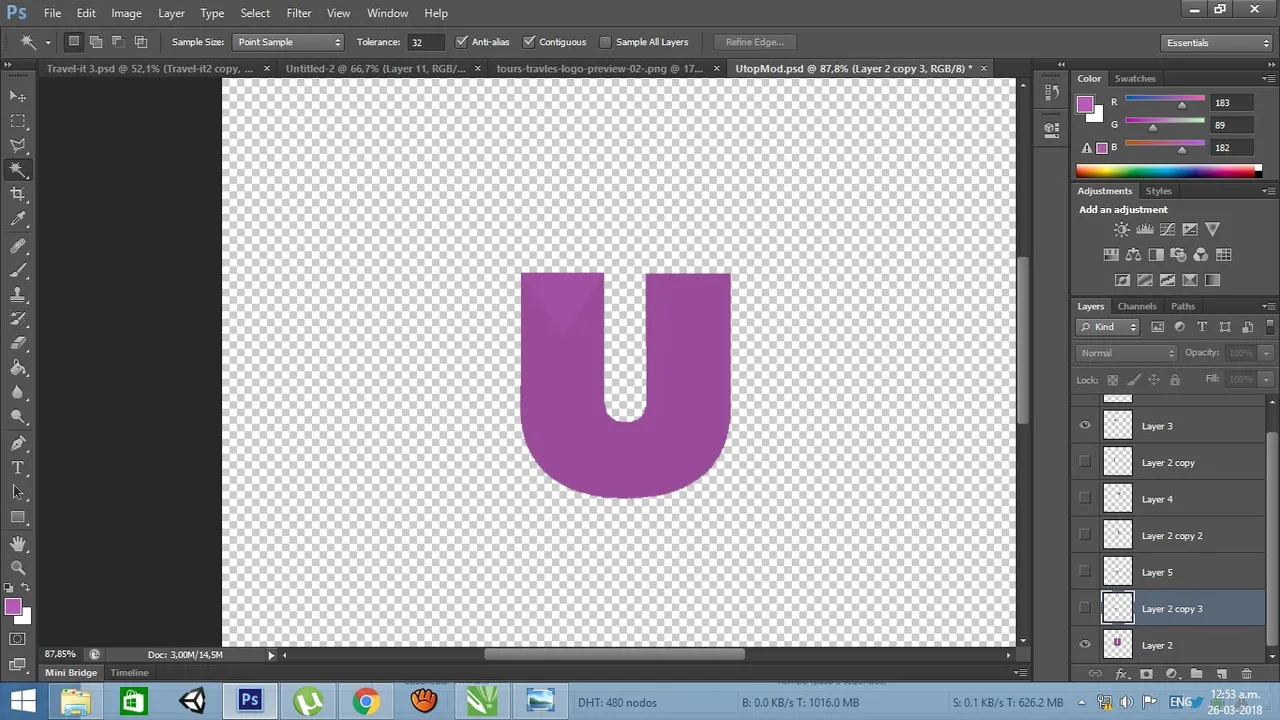Select the Brush tool
Screen dimensions: 1280x720
(18, 271)
